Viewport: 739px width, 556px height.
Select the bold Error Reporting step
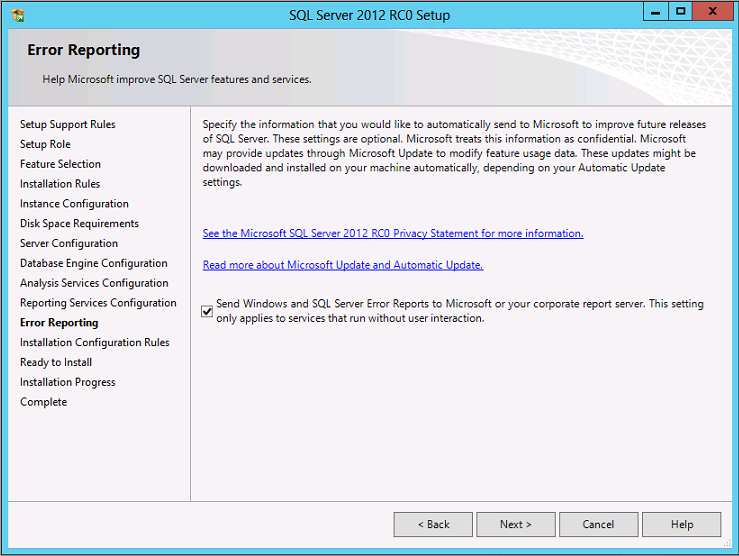[59, 323]
